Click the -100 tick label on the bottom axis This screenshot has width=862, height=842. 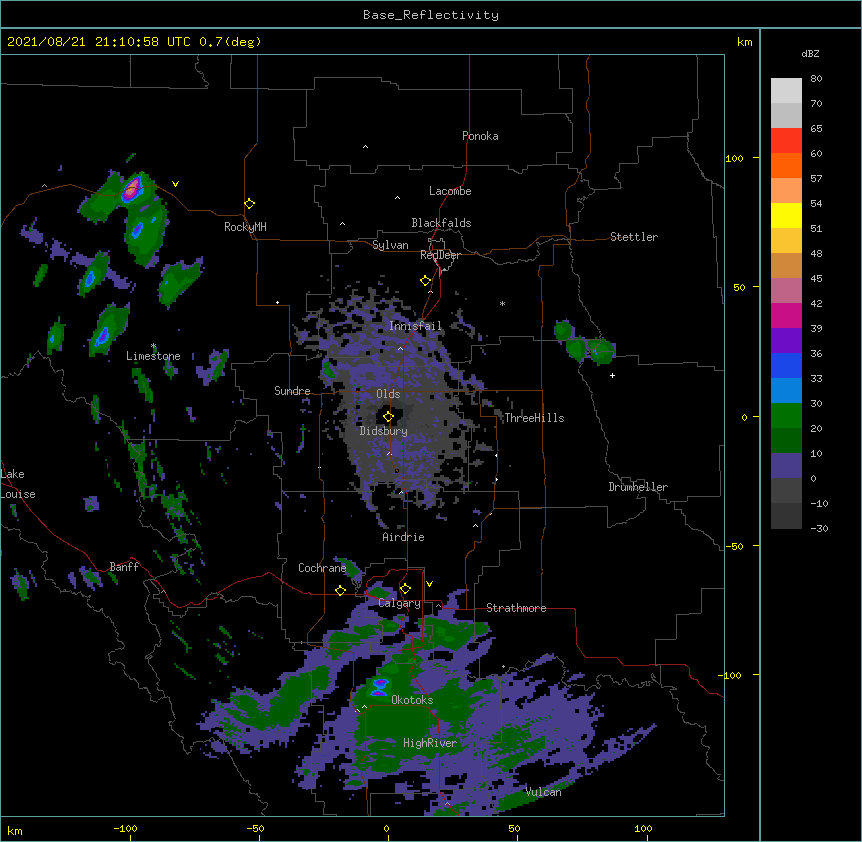click(x=125, y=828)
